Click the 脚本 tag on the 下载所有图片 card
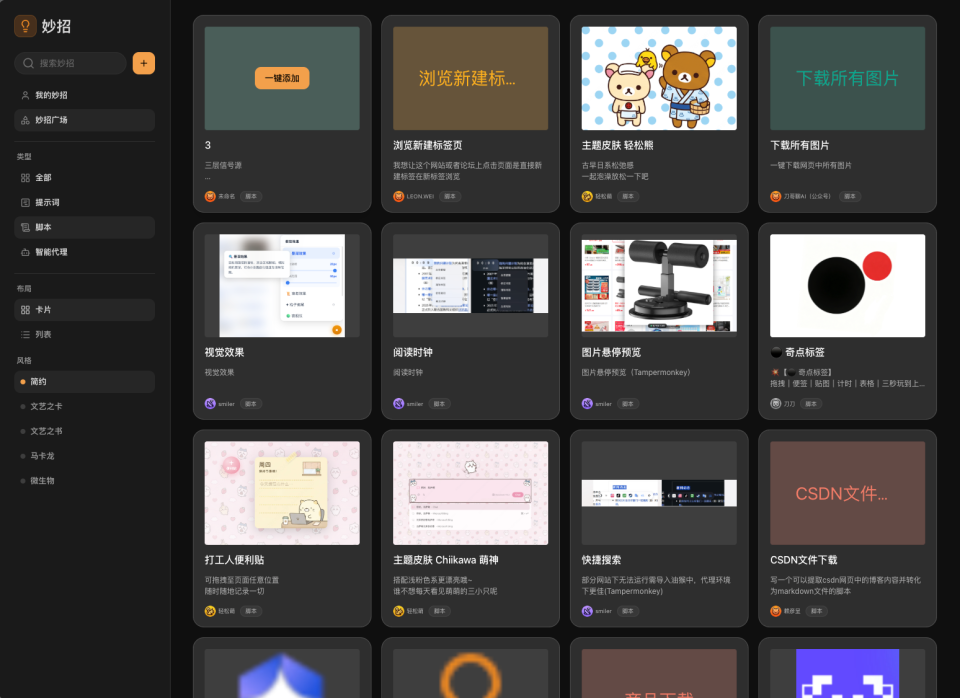Viewport: 960px width, 698px height. coord(850,197)
